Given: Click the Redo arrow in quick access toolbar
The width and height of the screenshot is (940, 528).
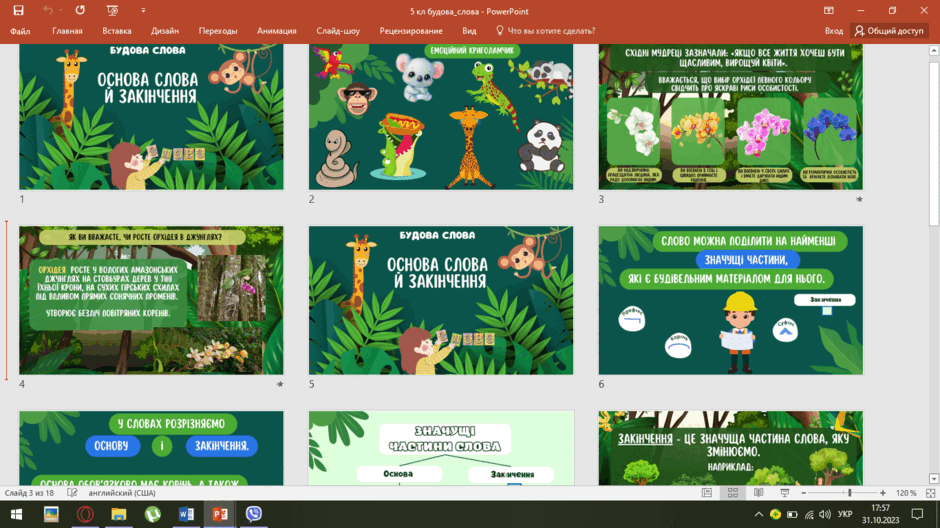Looking at the screenshot, I should pyautogui.click(x=80, y=10).
